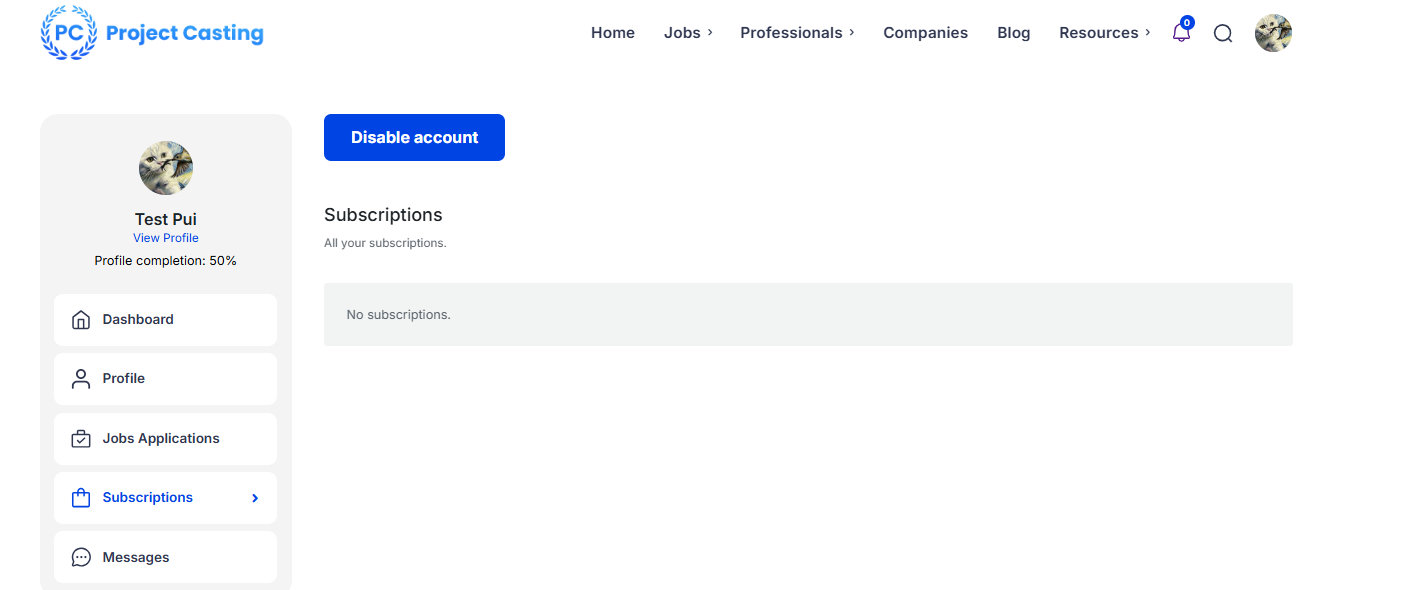Expand the Resources dropdown menu
1417x590 pixels.
point(1104,33)
